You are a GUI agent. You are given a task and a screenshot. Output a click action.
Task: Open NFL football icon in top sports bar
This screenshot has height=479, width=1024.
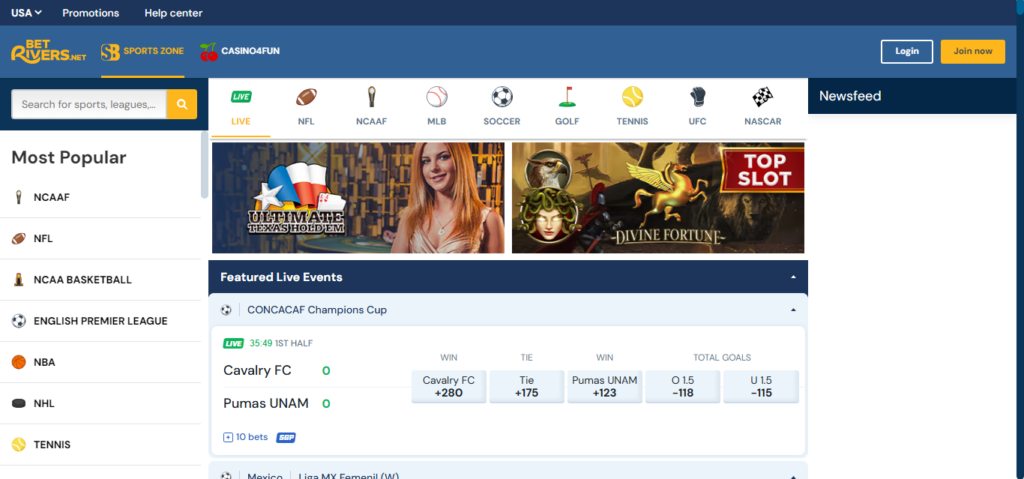[x=306, y=97]
